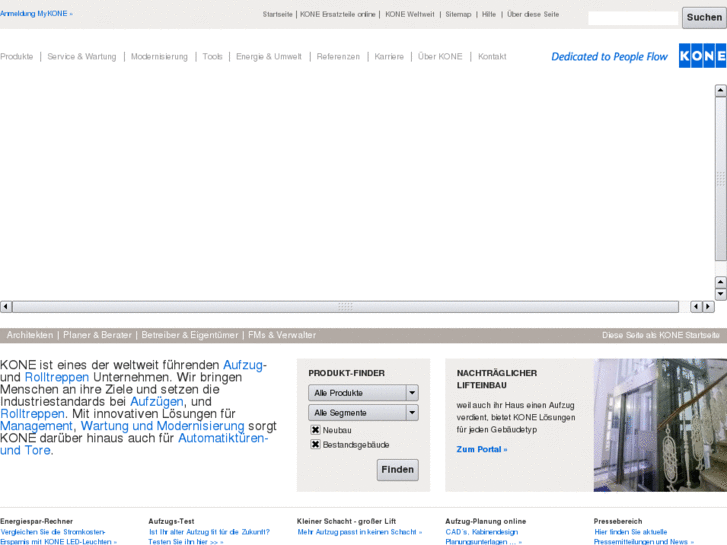Open Über diese Seite link
The width and height of the screenshot is (727, 545).
click(x=533, y=14)
